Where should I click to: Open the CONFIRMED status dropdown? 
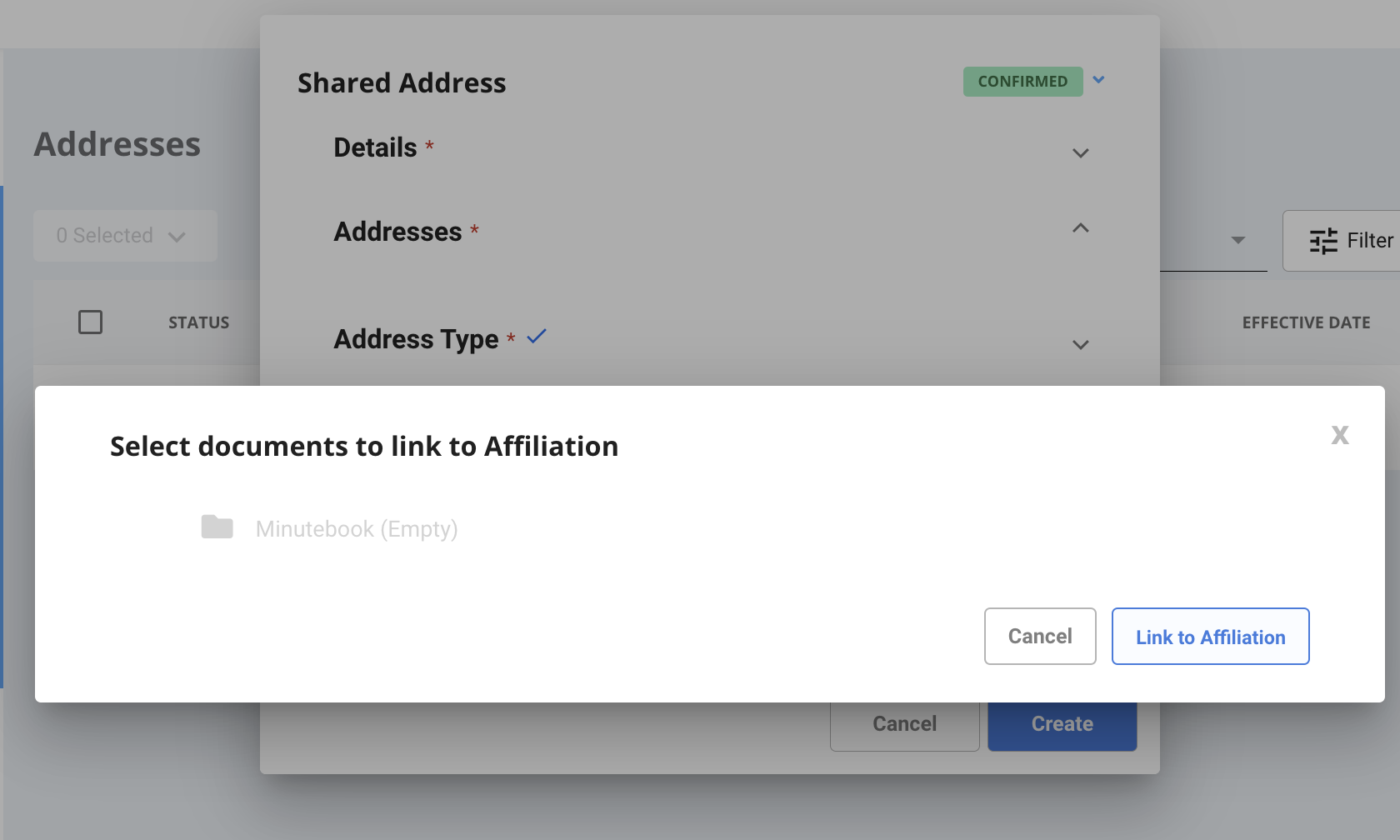click(1098, 80)
